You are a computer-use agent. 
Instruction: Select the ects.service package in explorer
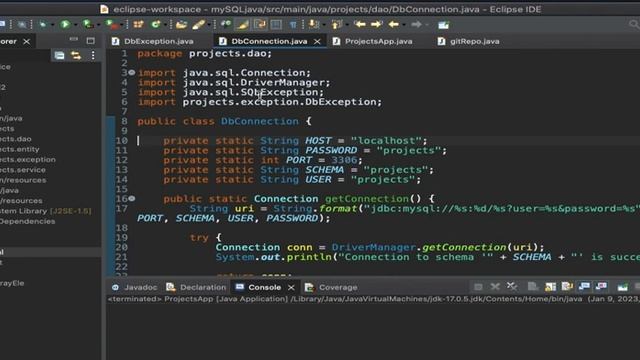pyautogui.click(x=23, y=170)
